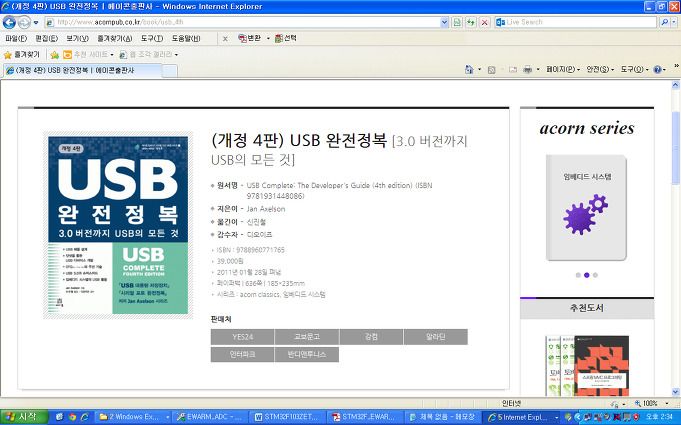Open the 안전(S) command bar menu

point(600,69)
